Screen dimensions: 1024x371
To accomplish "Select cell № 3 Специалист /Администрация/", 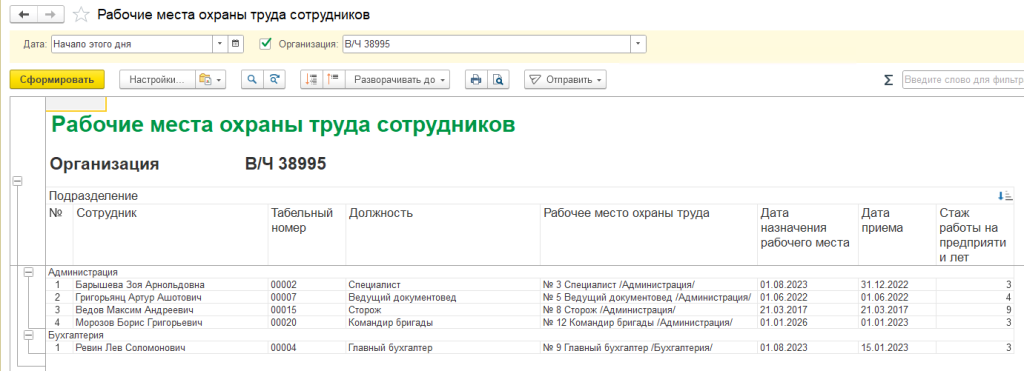I will [x=648, y=285].
